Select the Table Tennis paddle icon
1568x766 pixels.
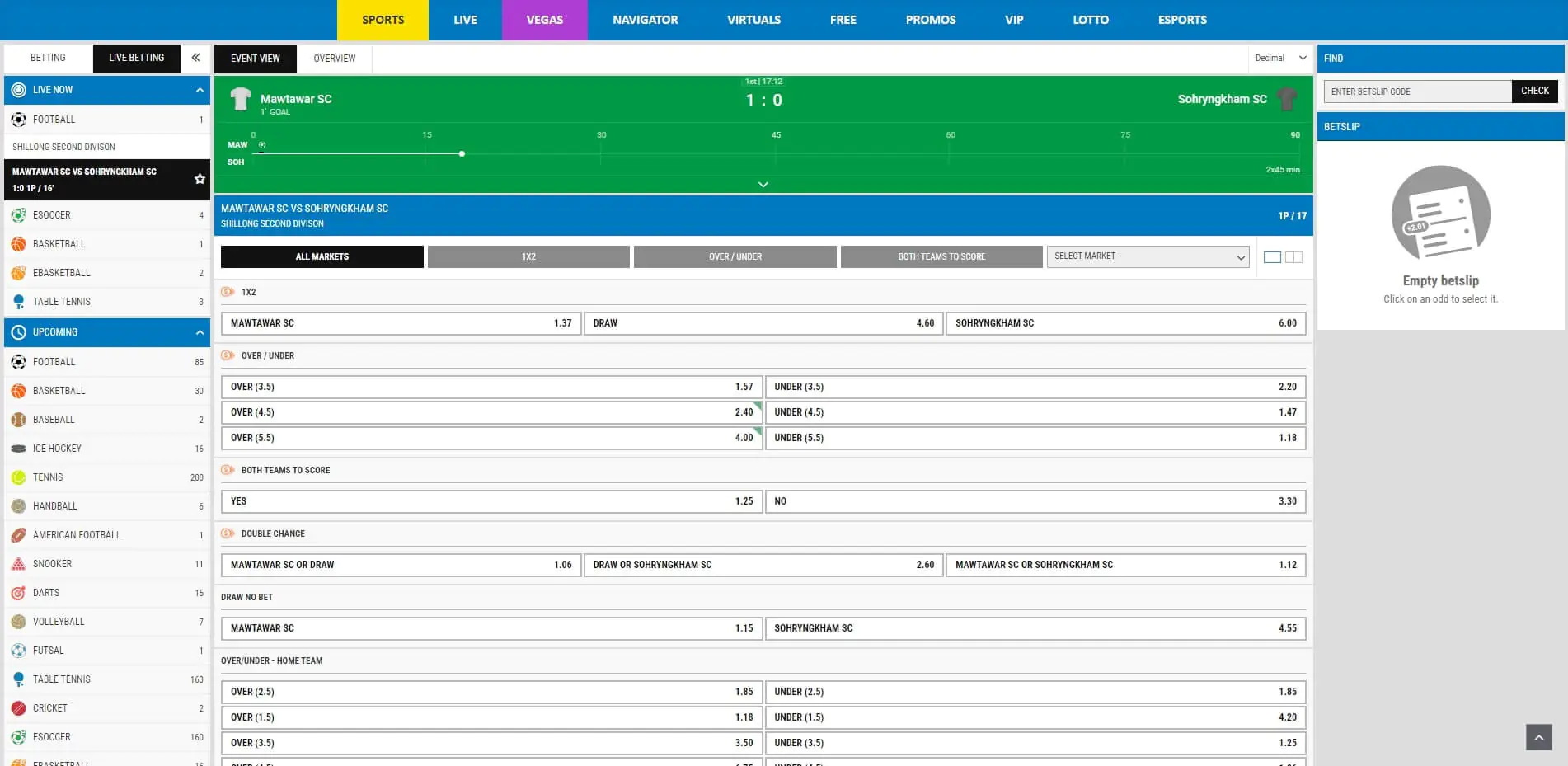18,302
